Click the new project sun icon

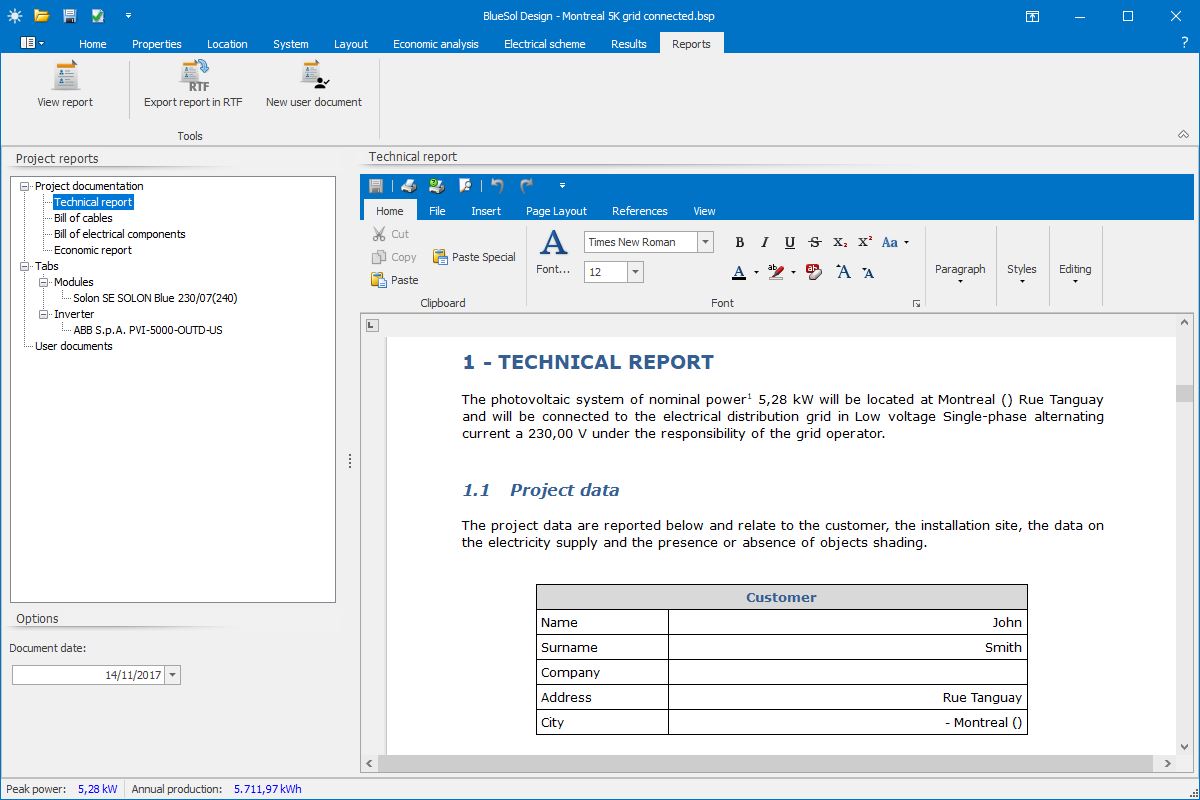[x=14, y=16]
